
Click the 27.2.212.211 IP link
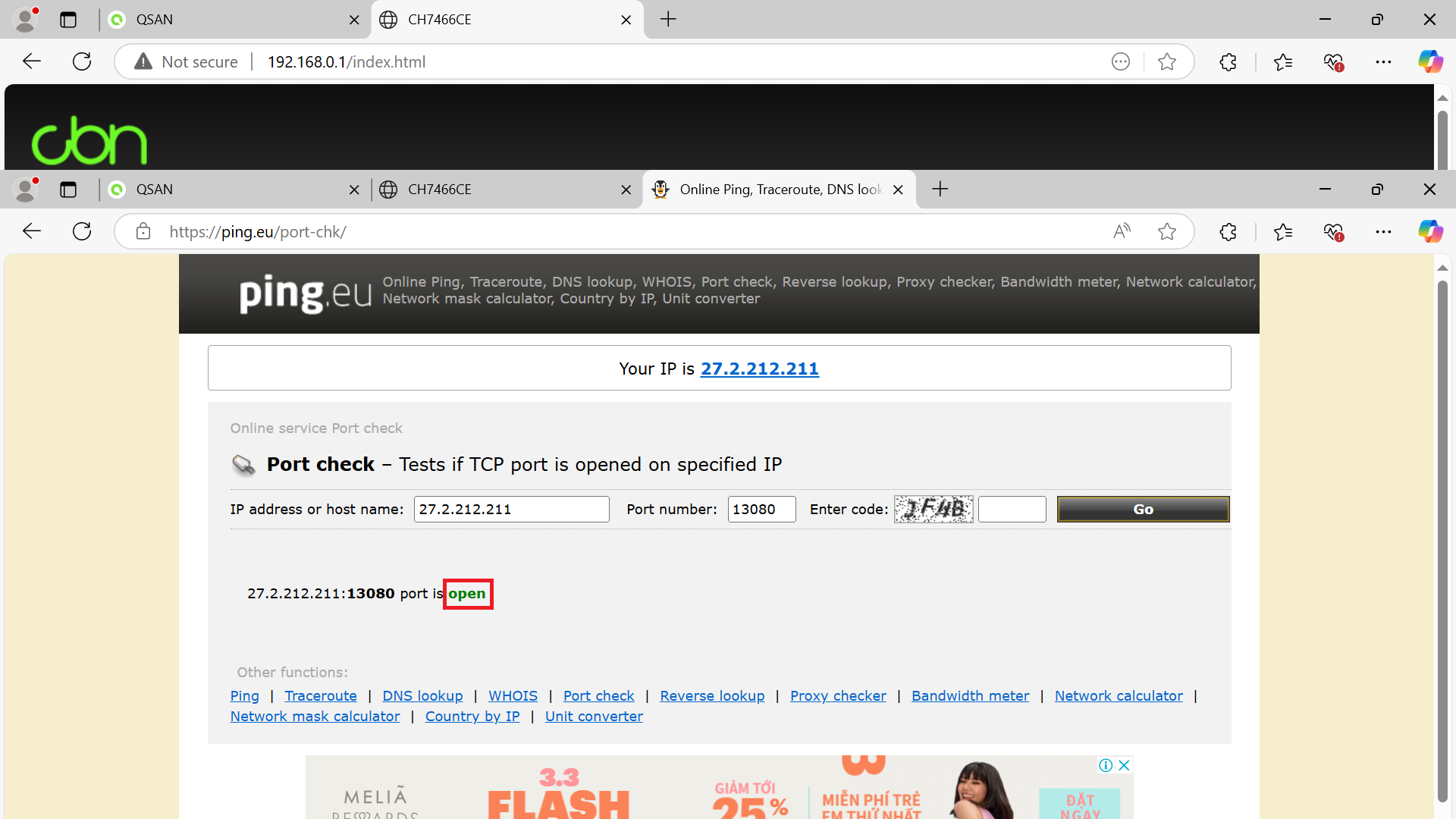point(759,369)
